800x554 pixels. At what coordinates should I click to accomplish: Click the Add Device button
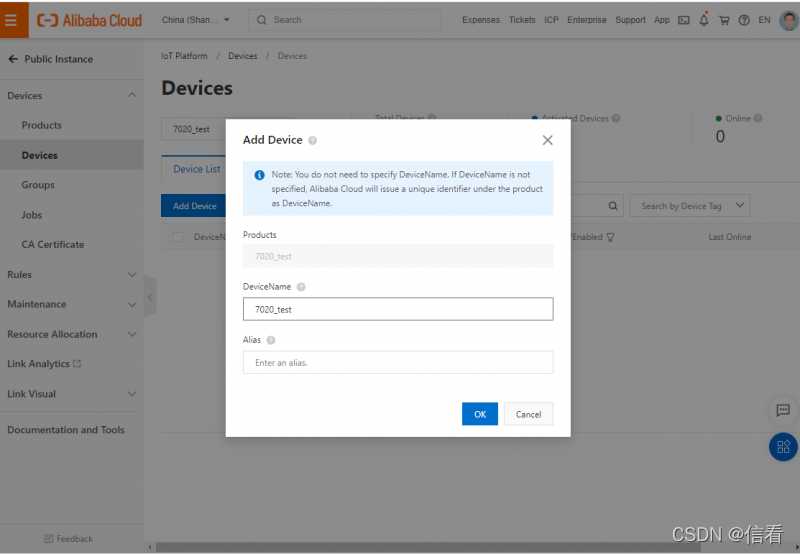pos(194,206)
